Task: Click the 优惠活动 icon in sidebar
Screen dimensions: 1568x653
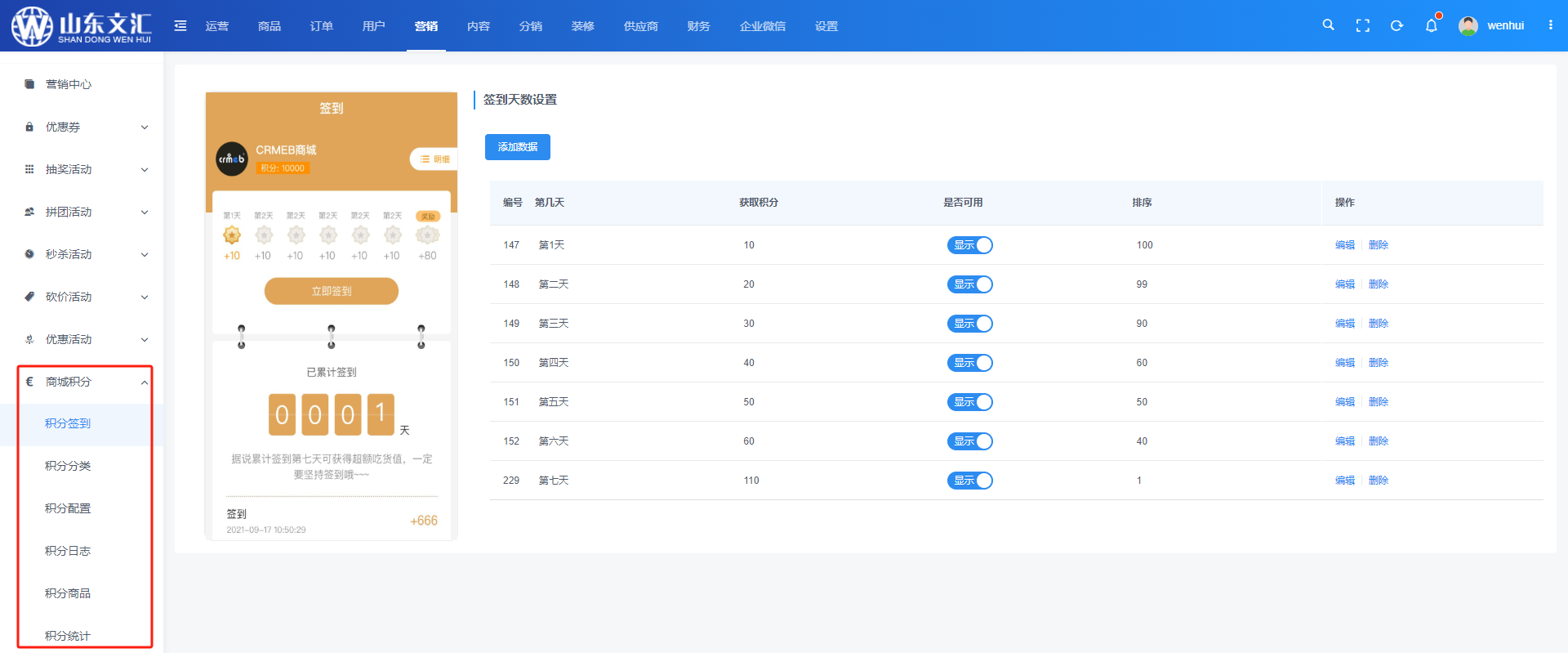Action: pyautogui.click(x=29, y=339)
